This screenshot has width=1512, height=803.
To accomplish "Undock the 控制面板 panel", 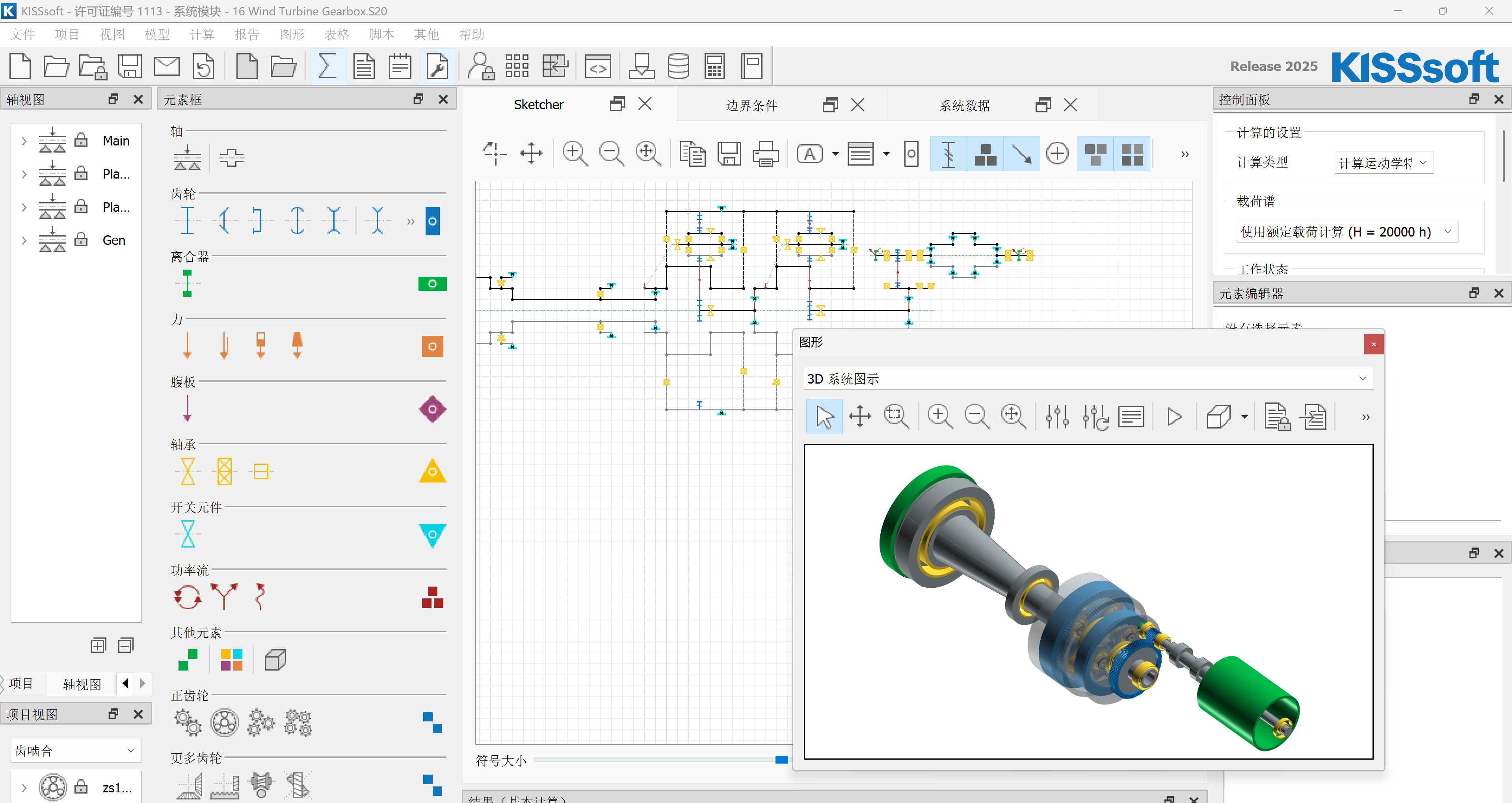I will coord(1473,99).
